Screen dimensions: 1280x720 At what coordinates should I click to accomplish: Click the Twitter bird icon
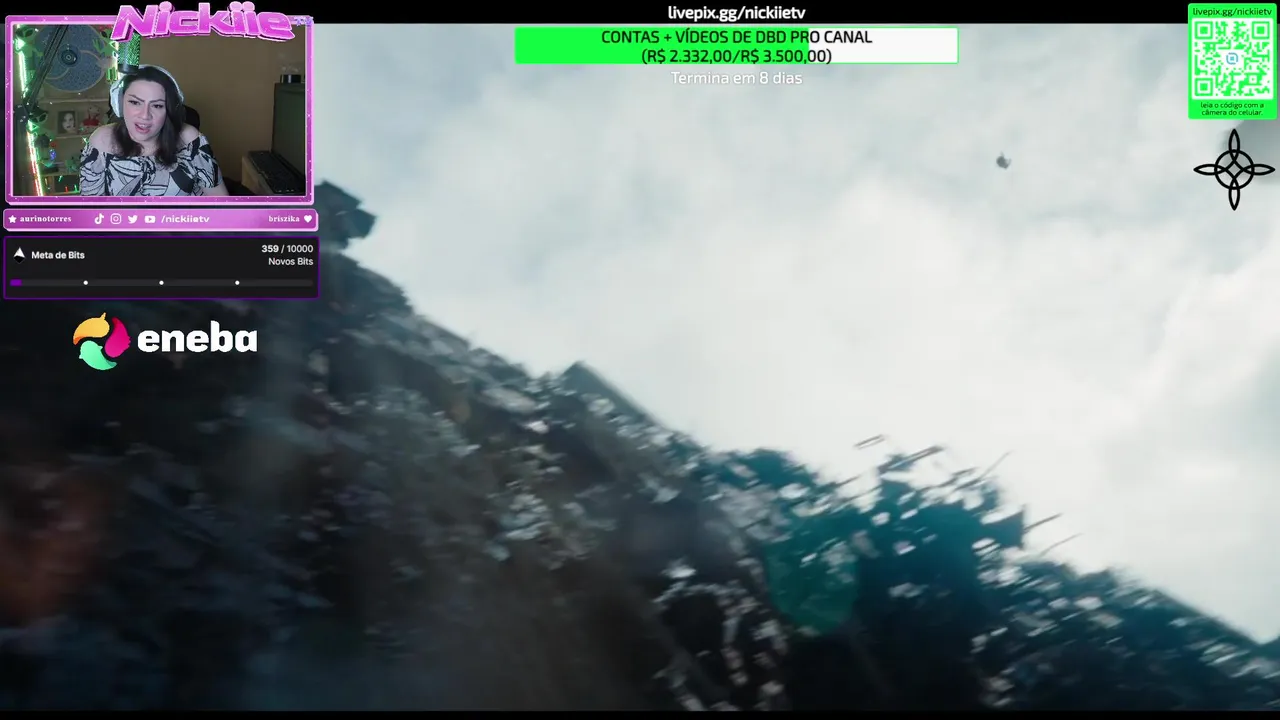(132, 219)
